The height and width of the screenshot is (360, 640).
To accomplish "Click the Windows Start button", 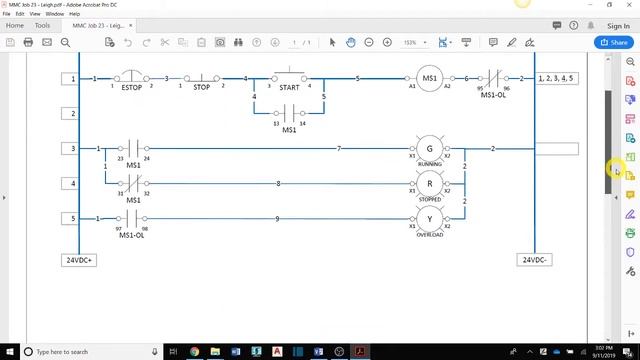I will tap(9, 352).
